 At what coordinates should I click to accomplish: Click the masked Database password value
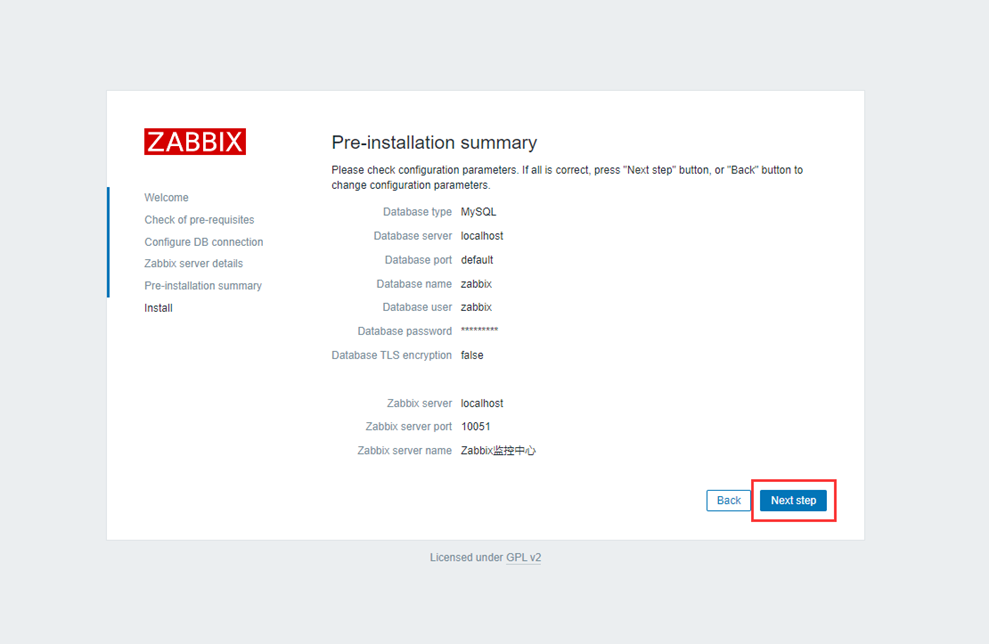pos(479,330)
